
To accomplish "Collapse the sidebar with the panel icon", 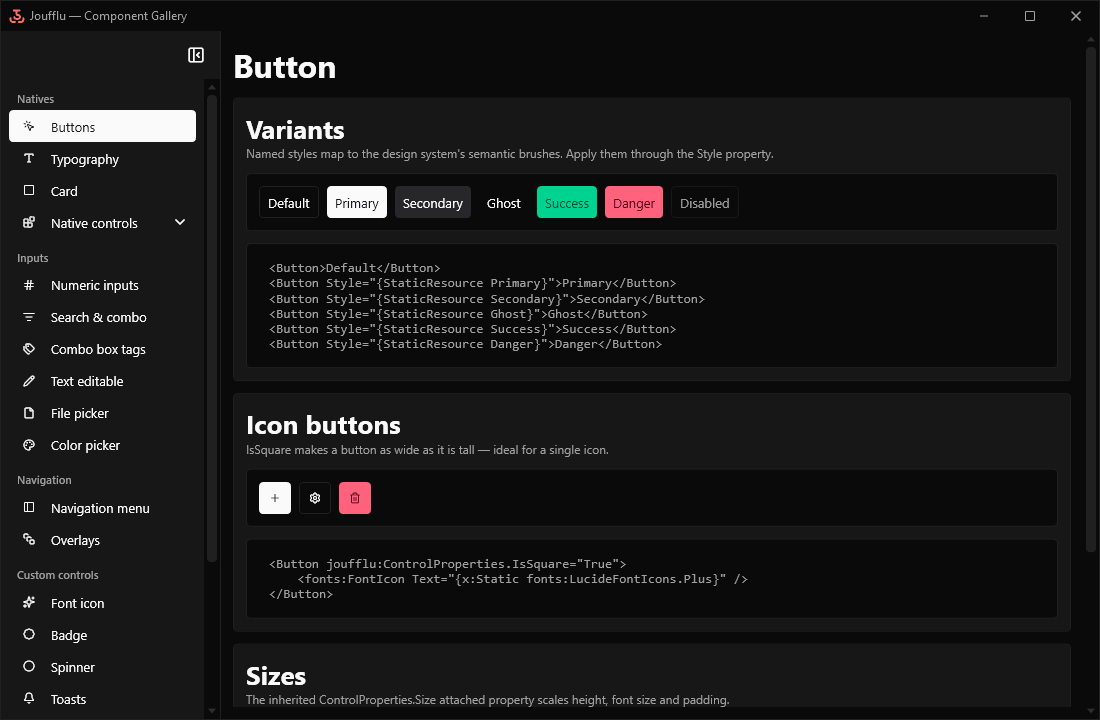I will point(196,55).
